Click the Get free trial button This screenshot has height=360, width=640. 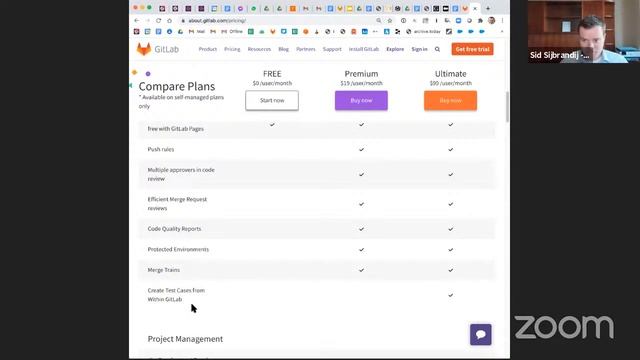coord(472,49)
